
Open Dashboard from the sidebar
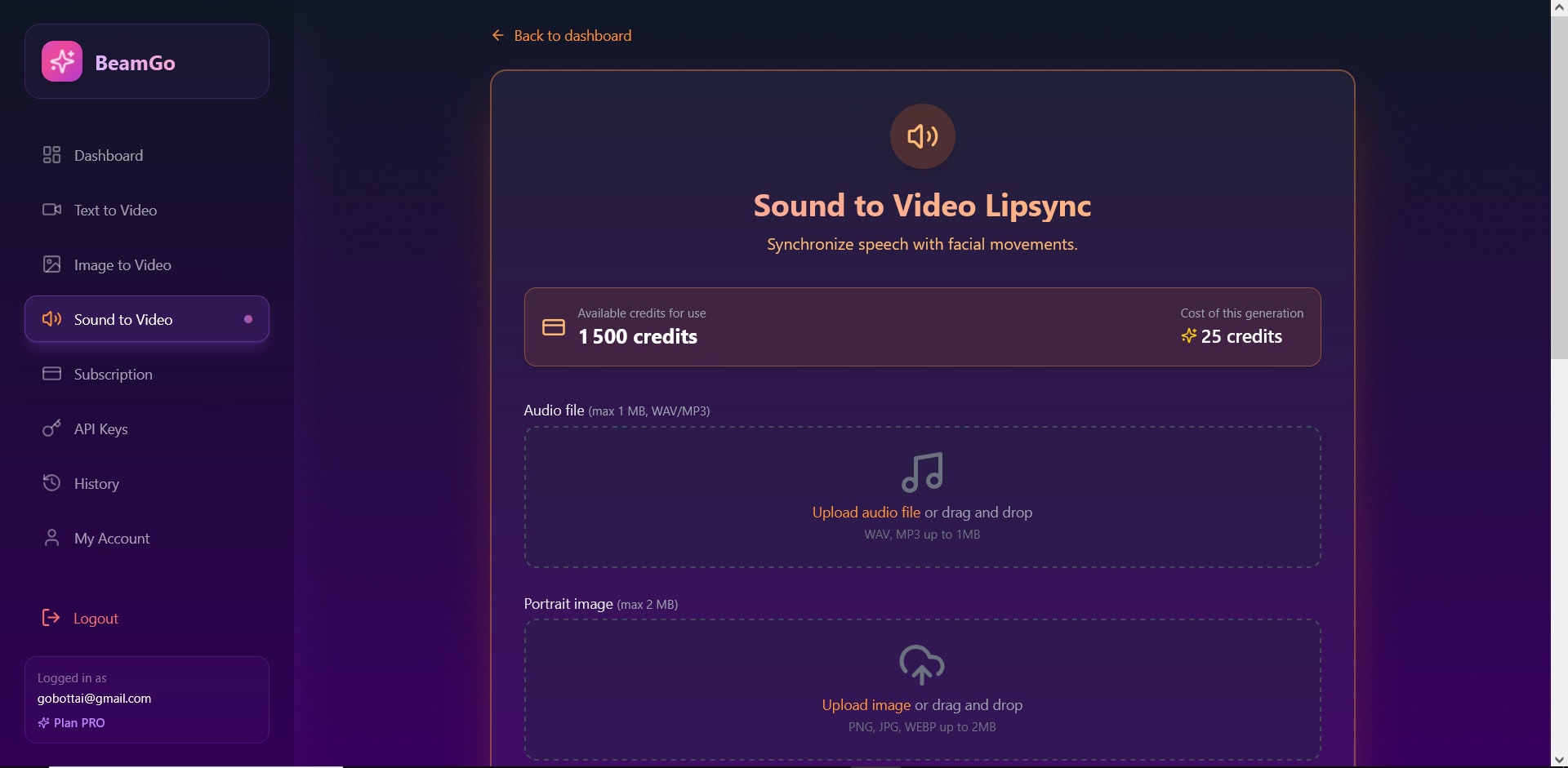(147, 155)
